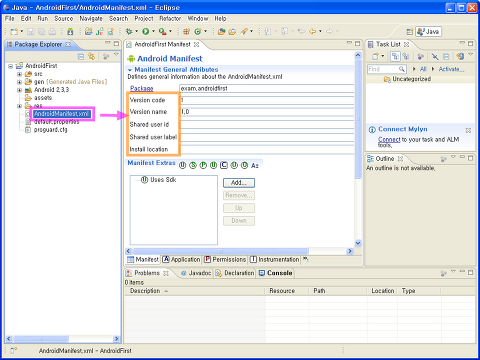Click the Open Type toolbar icon

[221, 32]
